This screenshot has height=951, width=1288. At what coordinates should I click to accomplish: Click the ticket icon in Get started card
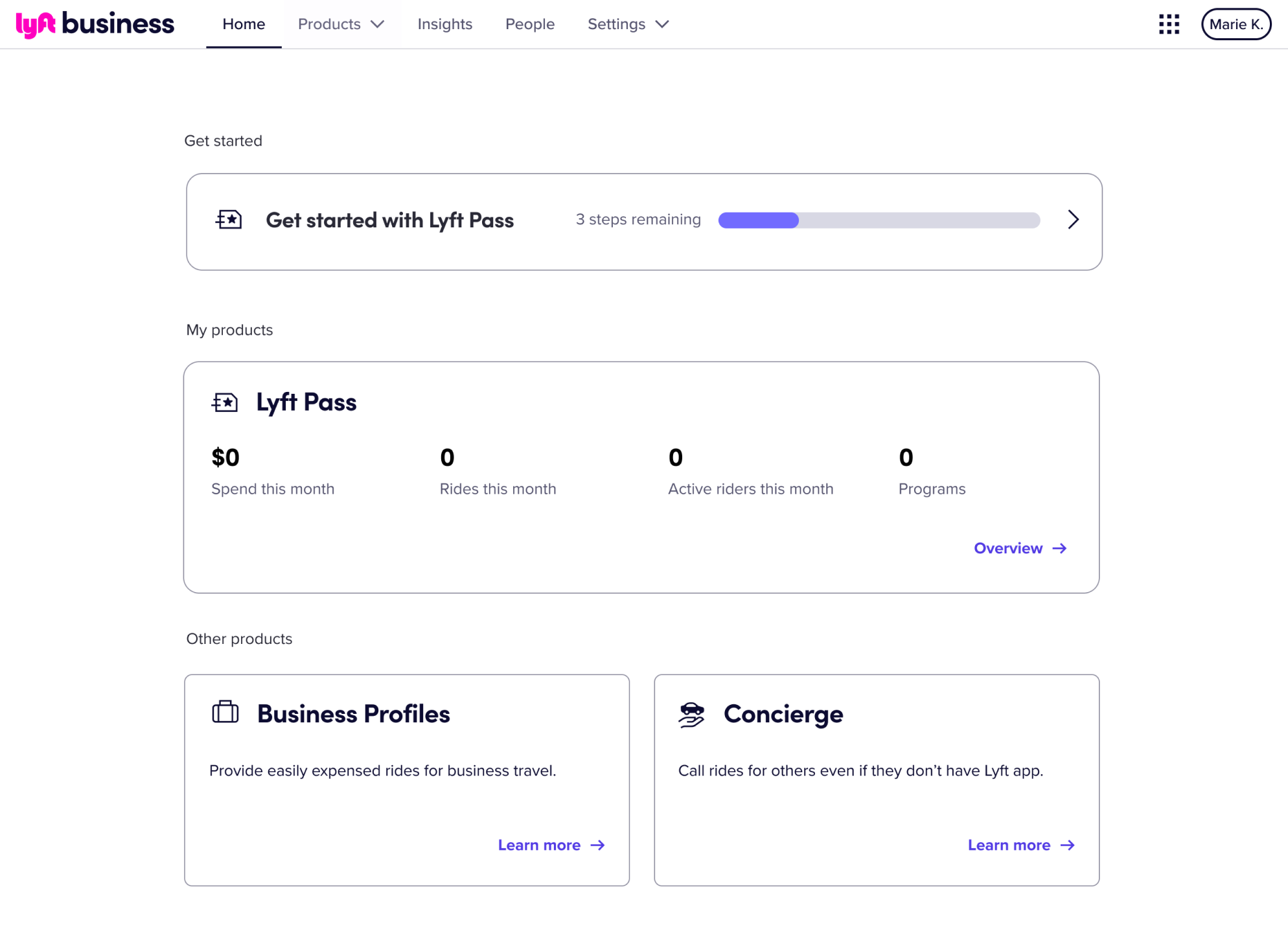point(229,220)
